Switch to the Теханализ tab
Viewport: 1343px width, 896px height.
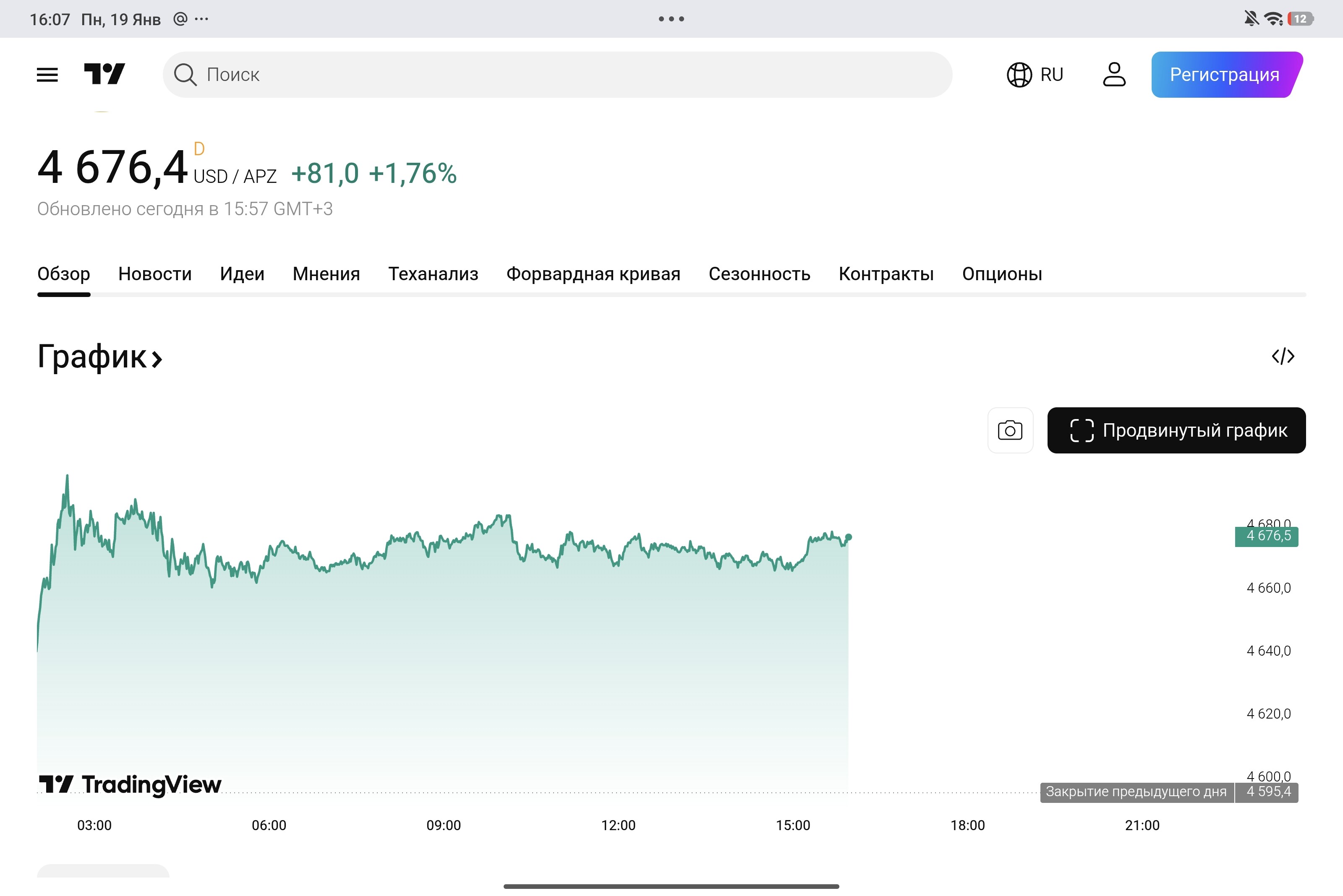(x=433, y=274)
